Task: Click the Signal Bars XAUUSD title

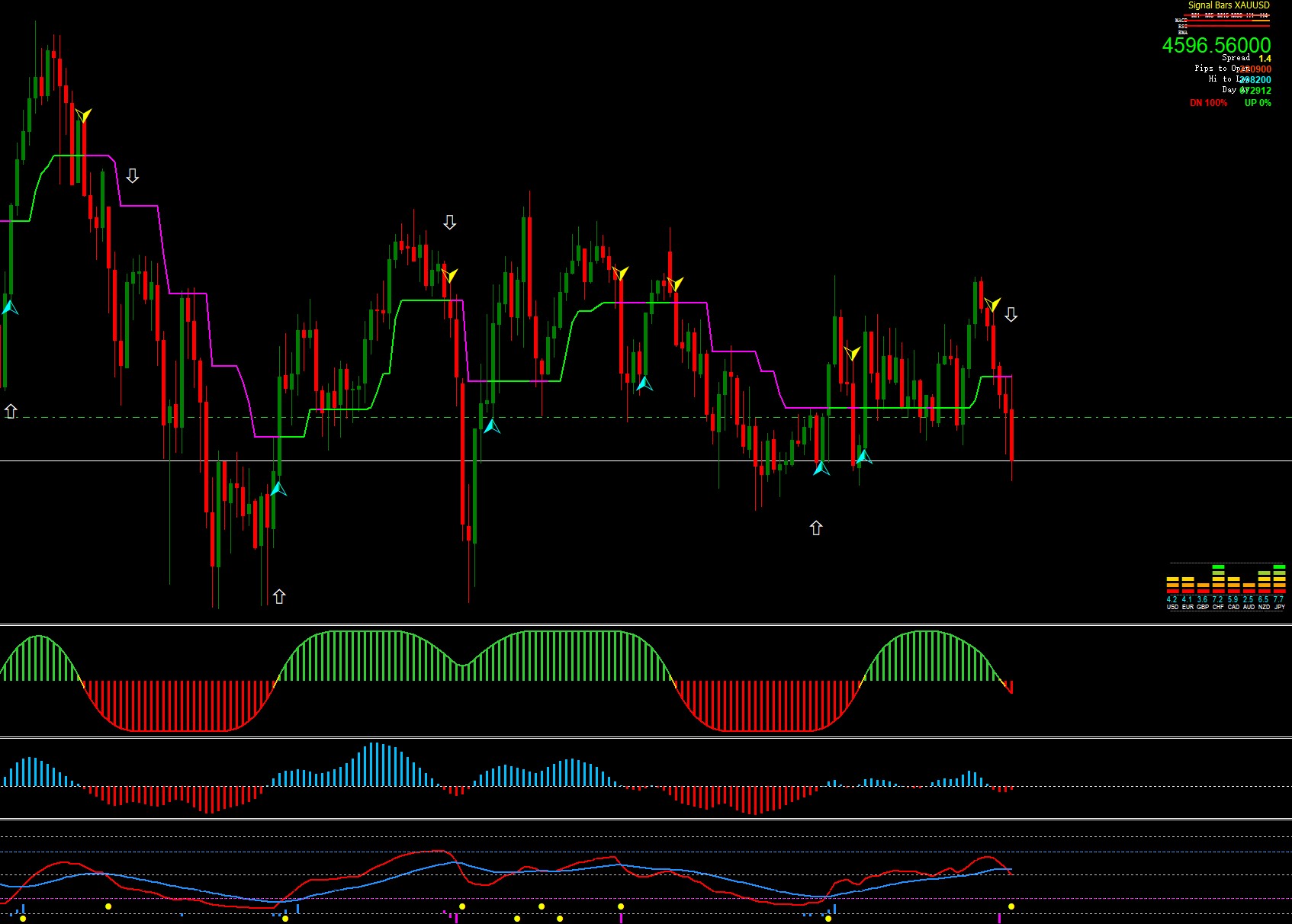Action: pyautogui.click(x=1229, y=5)
